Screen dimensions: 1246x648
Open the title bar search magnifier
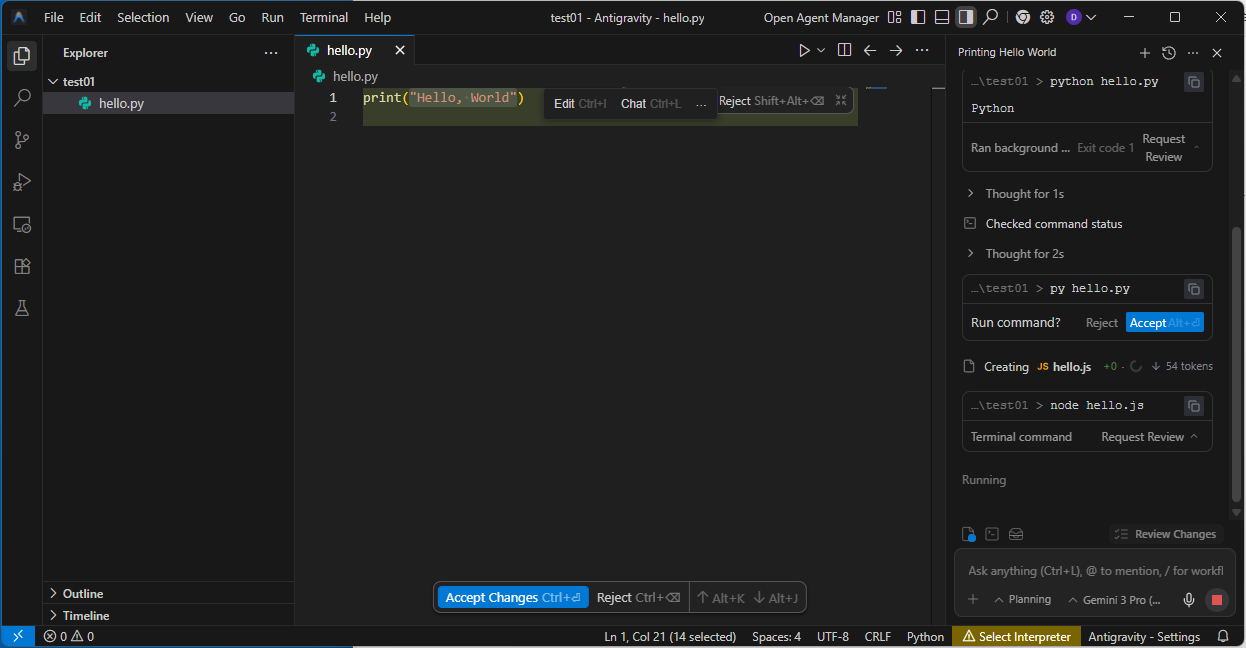point(990,17)
